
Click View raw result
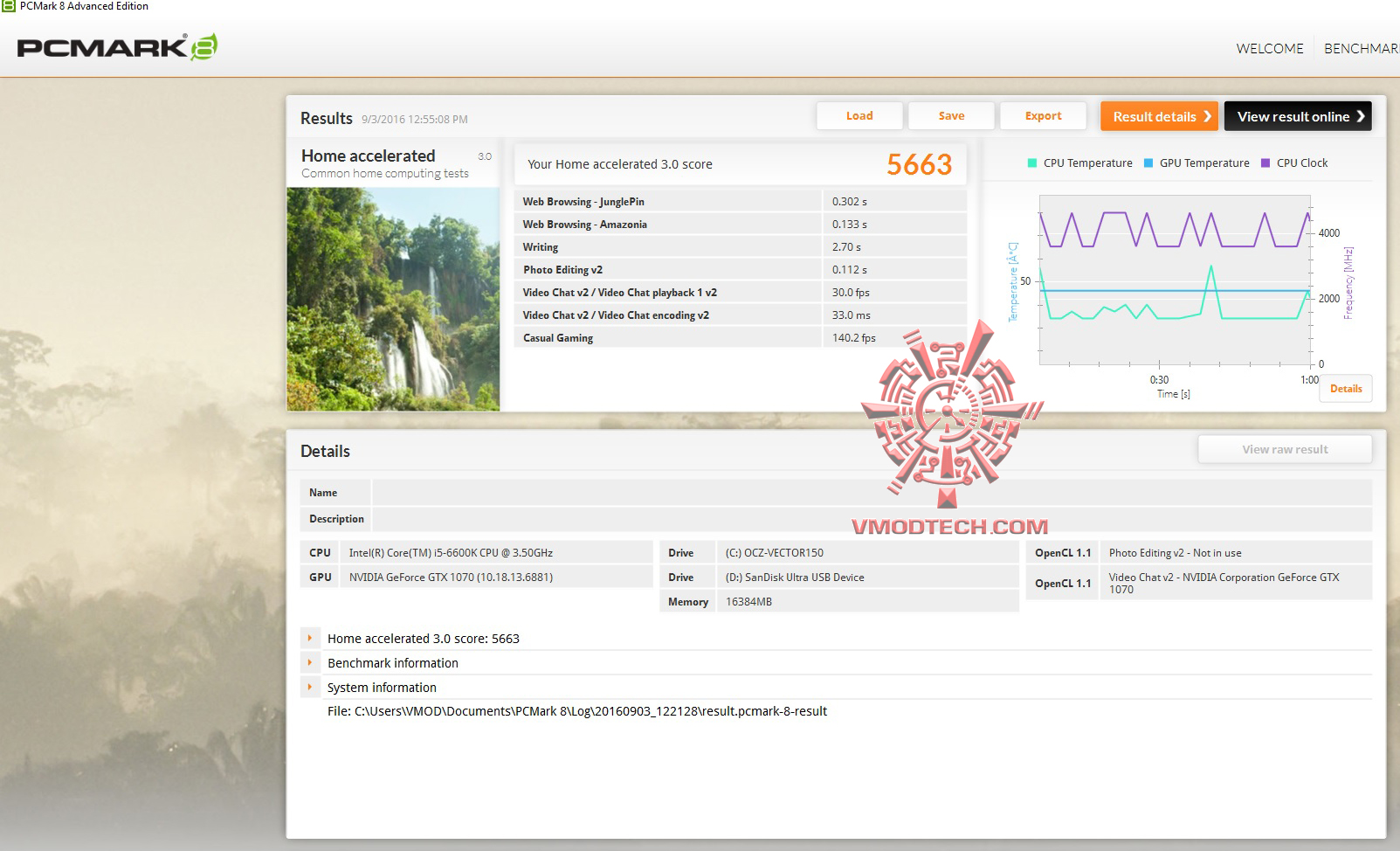click(1284, 448)
